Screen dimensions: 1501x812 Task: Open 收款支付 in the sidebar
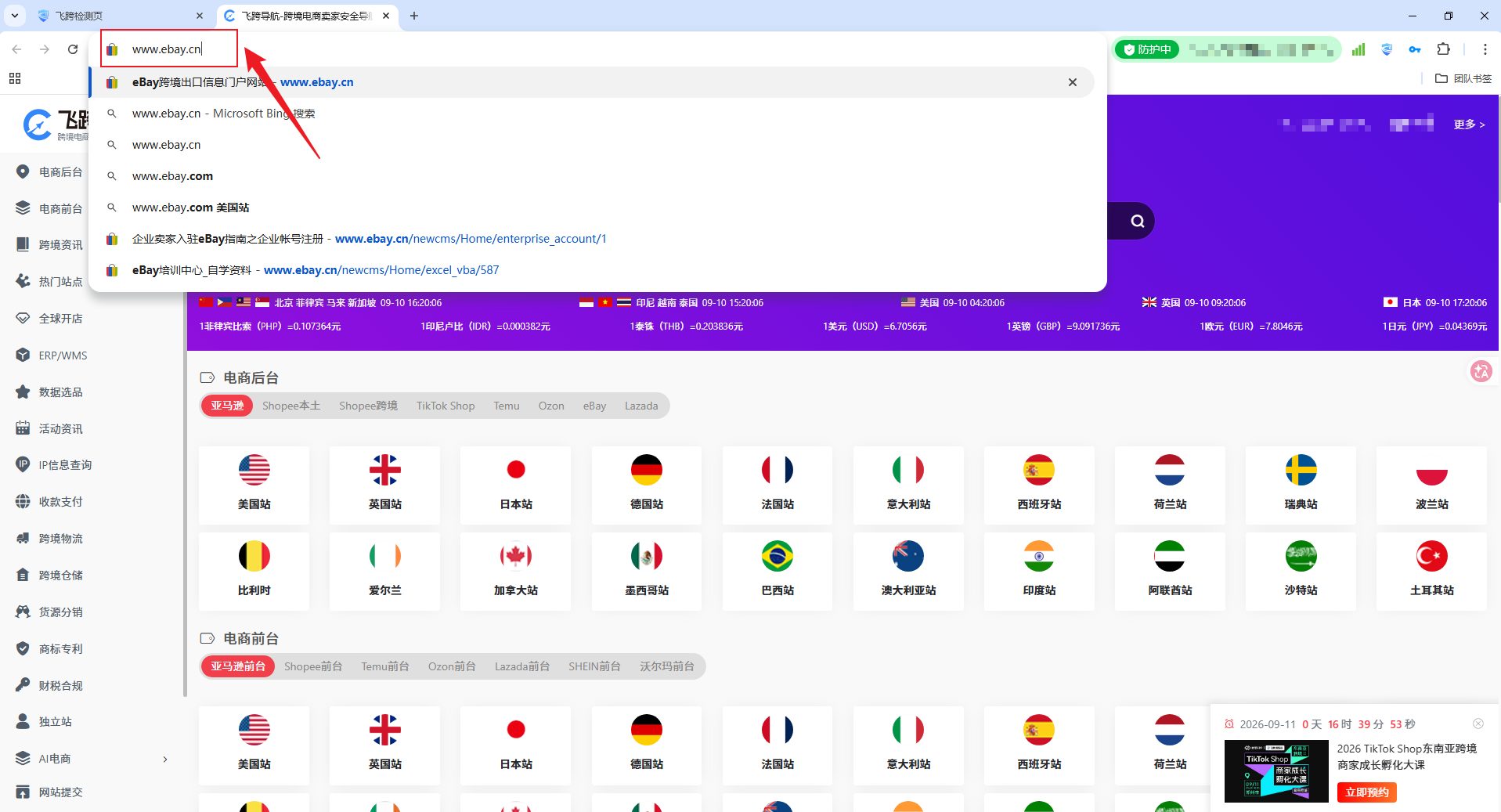pyautogui.click(x=60, y=502)
